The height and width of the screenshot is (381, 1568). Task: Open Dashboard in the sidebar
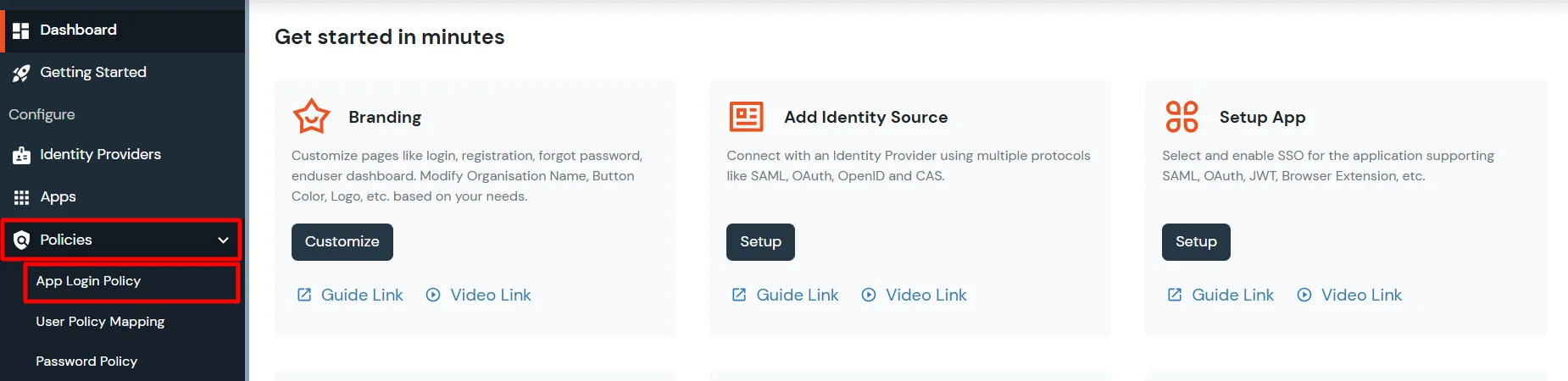coord(123,30)
